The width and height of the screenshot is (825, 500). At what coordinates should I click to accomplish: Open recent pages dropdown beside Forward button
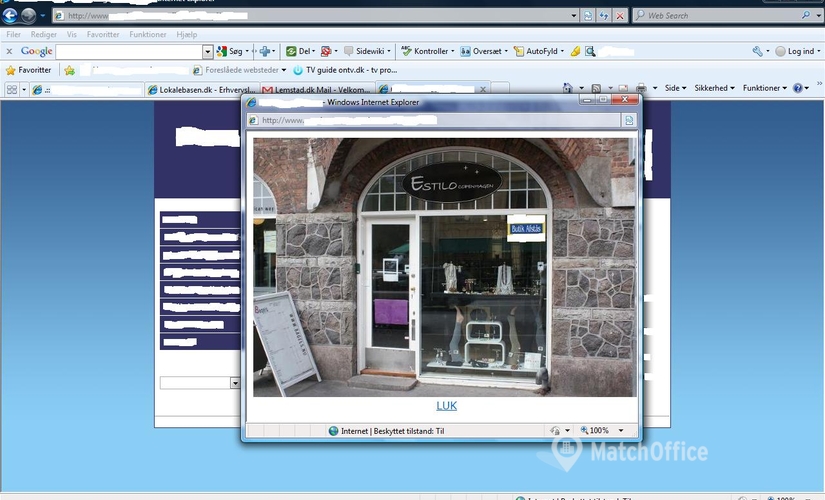[43, 16]
